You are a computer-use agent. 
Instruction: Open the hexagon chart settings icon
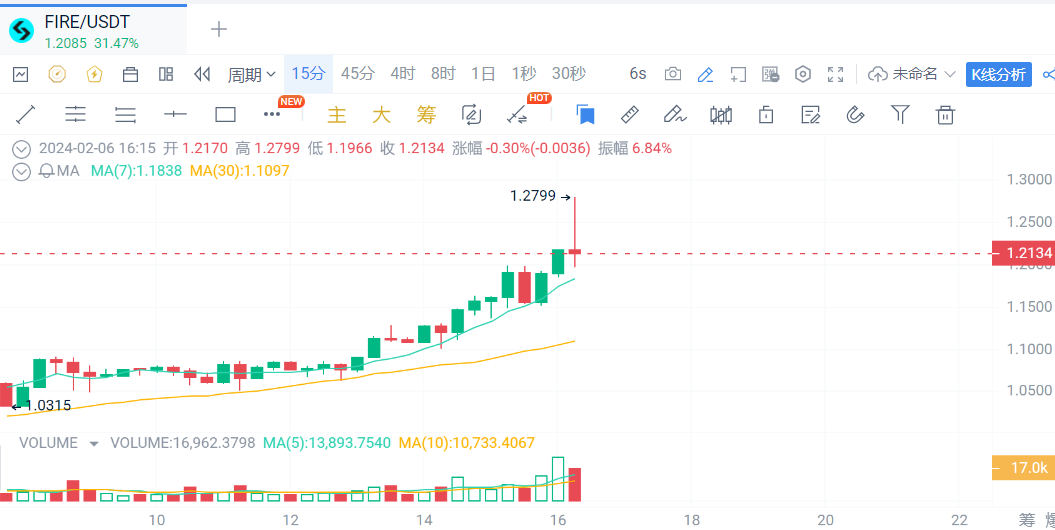pyautogui.click(x=803, y=74)
